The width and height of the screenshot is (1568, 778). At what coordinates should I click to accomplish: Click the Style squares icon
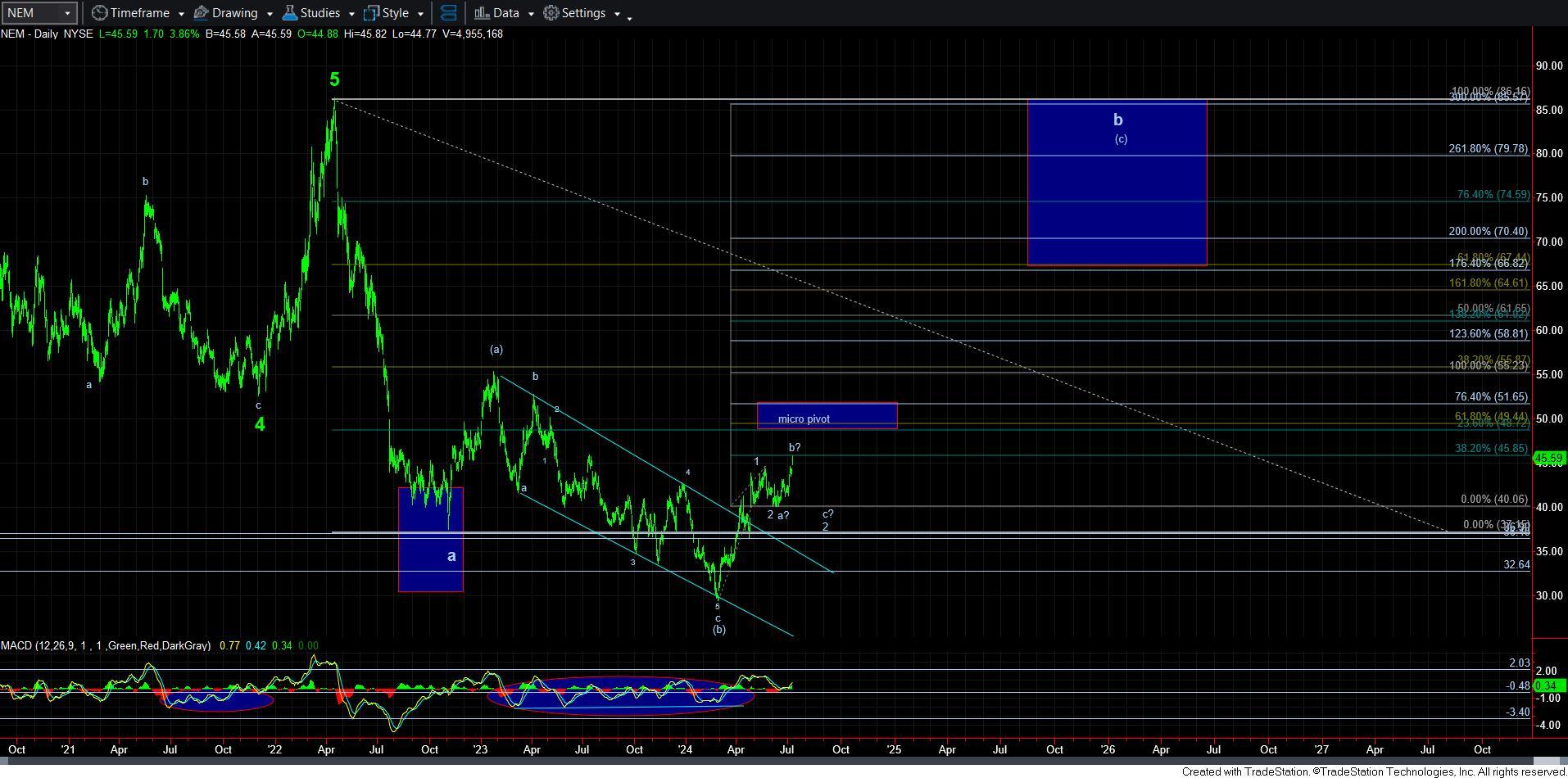coord(371,13)
